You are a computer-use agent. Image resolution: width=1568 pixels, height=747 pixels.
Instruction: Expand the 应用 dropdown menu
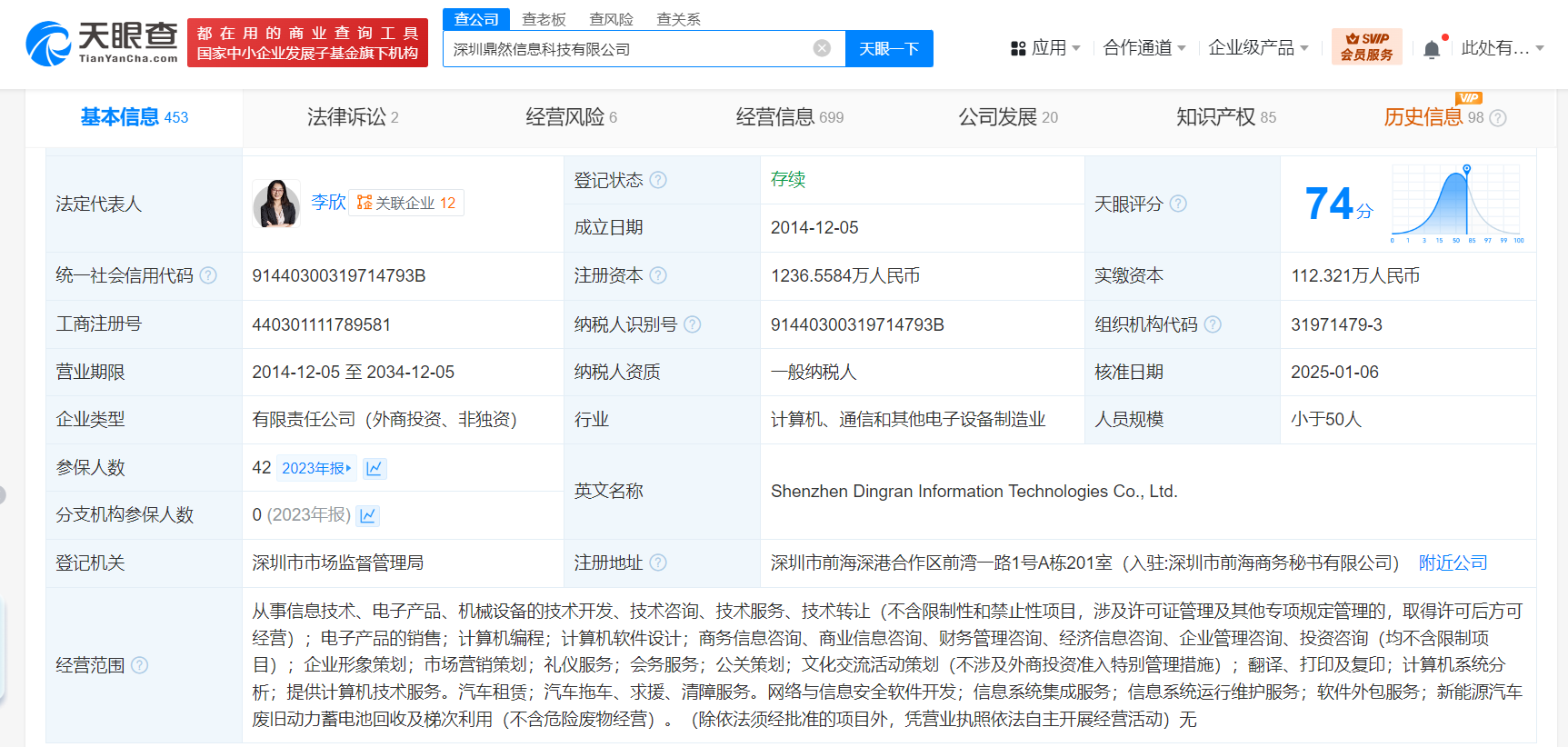click(1045, 48)
